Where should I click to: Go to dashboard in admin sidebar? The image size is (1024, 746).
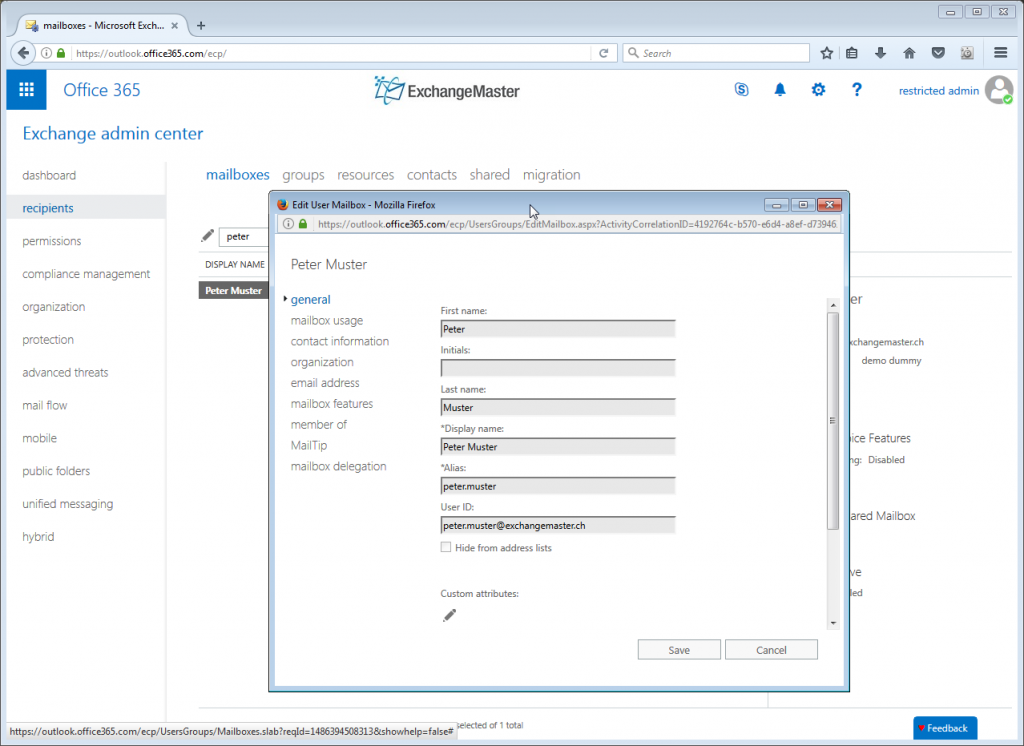point(49,175)
